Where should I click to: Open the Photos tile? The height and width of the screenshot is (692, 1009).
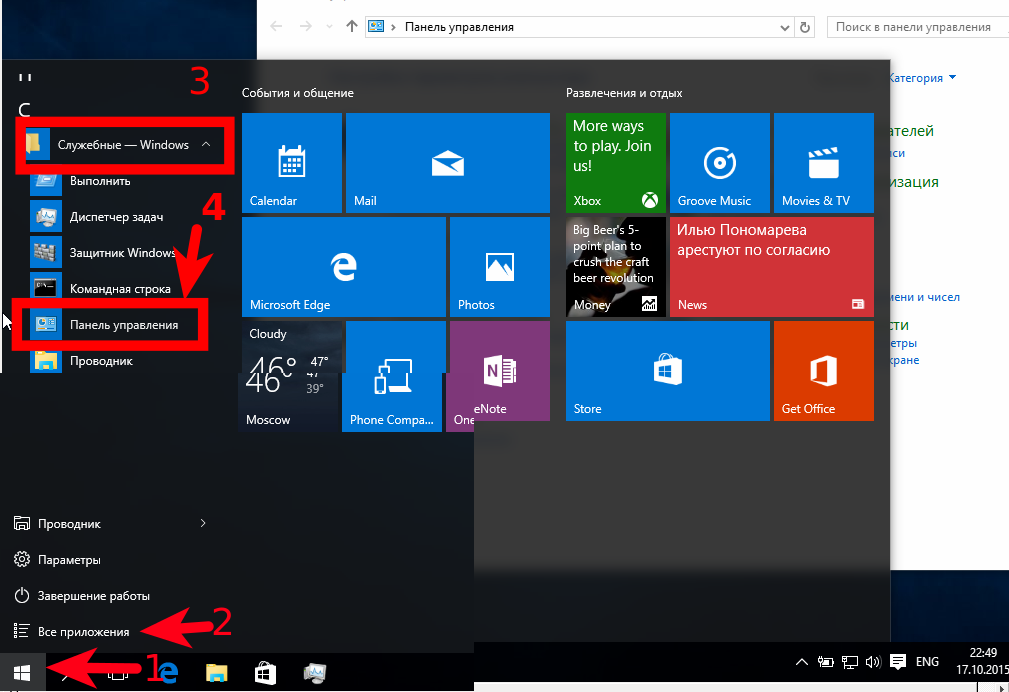(500, 267)
